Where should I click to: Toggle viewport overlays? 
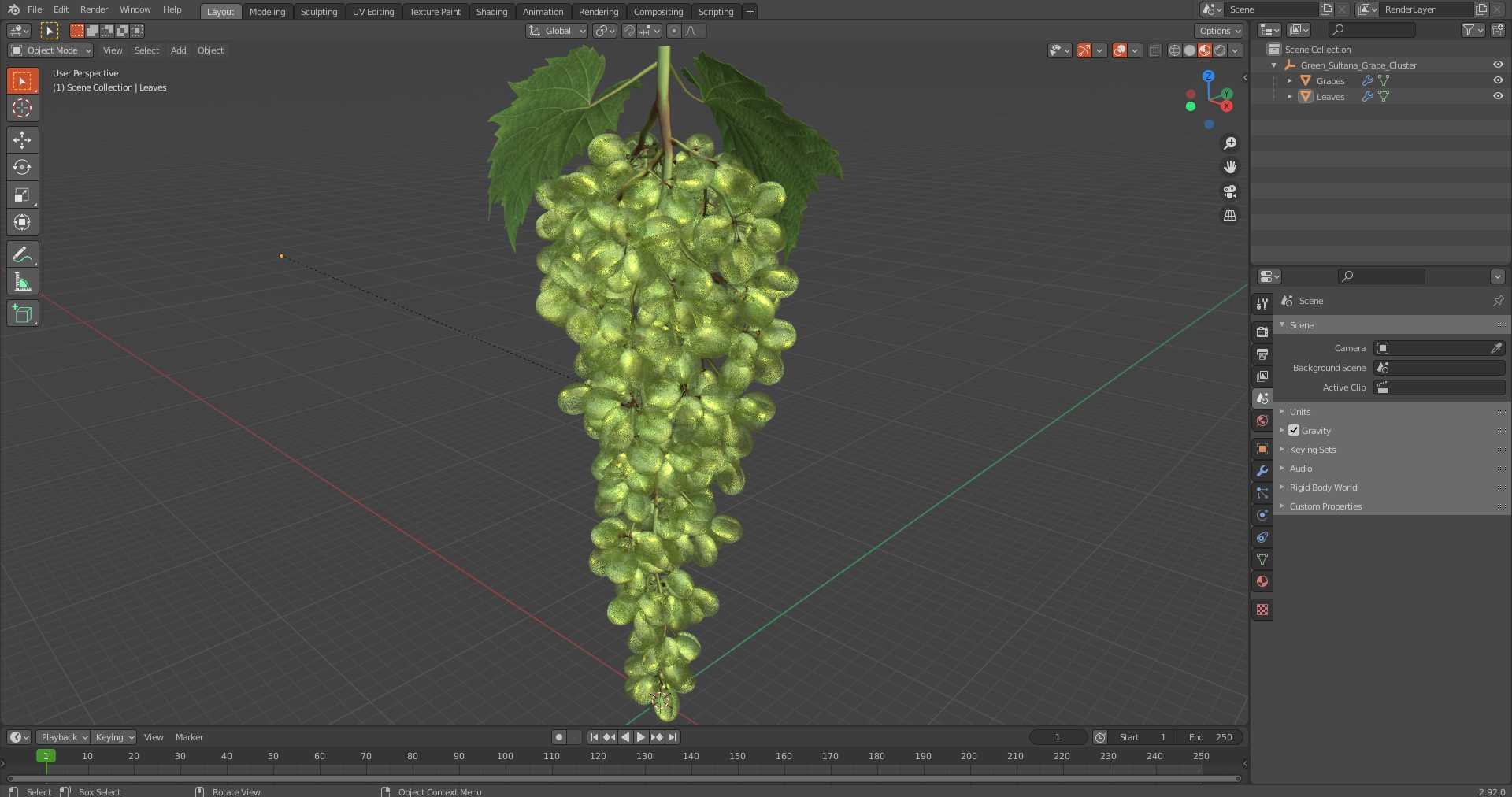click(x=1120, y=50)
